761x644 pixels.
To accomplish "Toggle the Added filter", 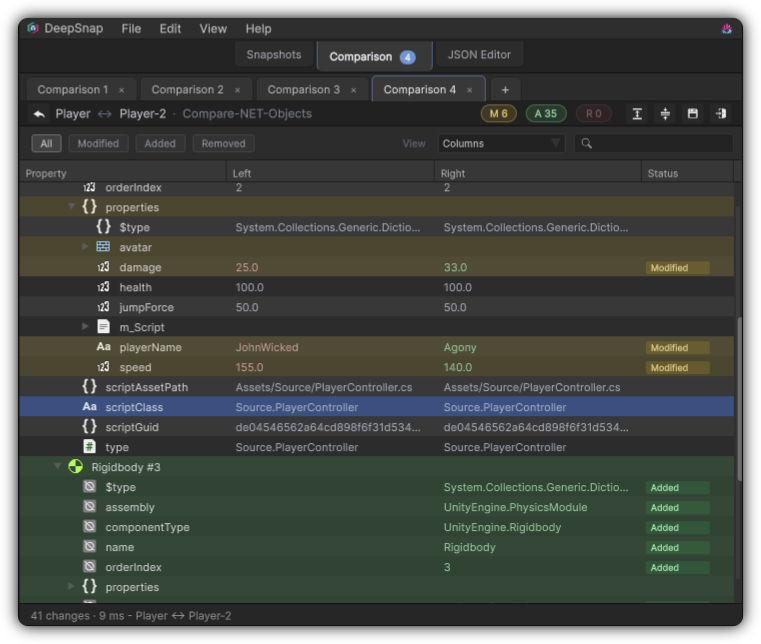I will pos(160,144).
